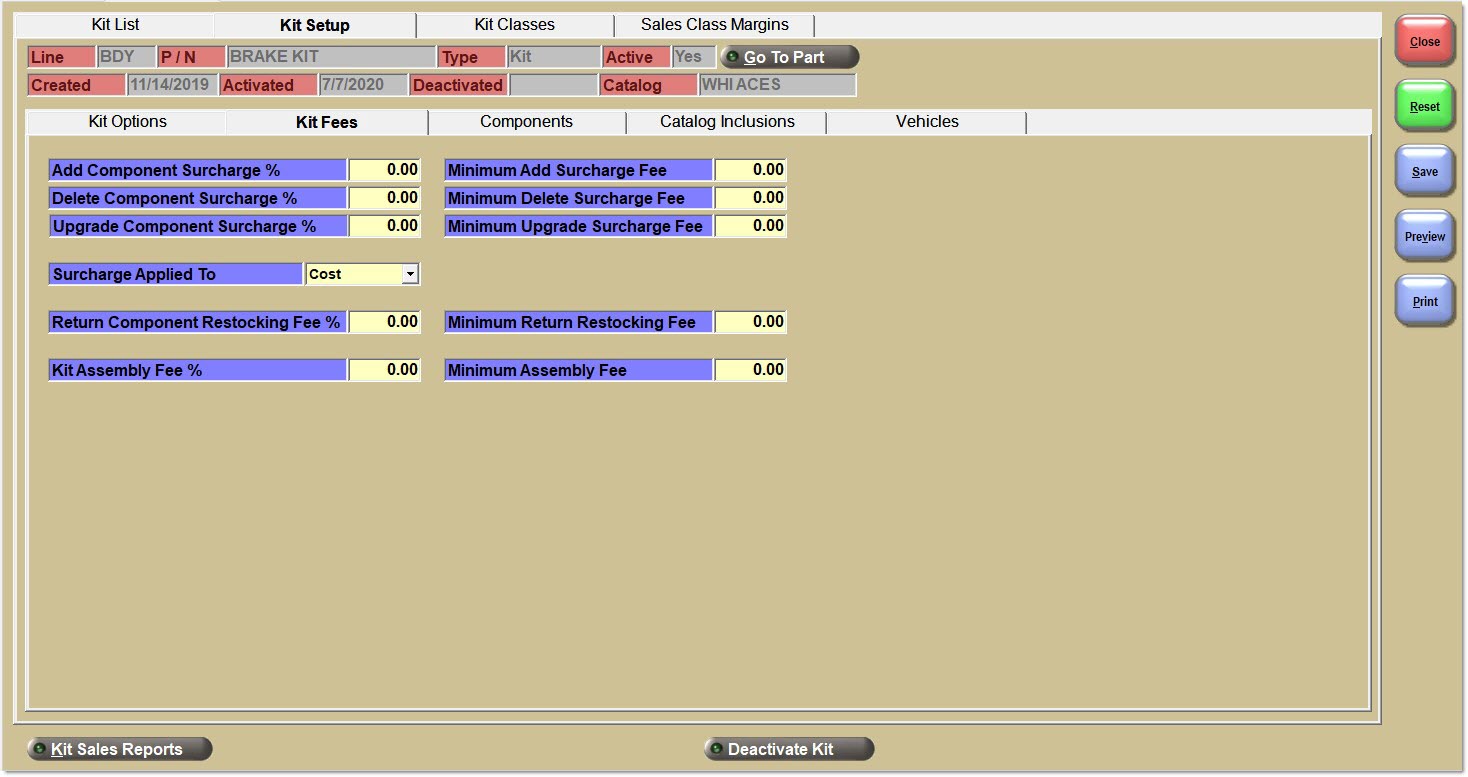This screenshot has width=1468, height=777.
Task: Open the Kit Options tab
Action: [x=126, y=121]
